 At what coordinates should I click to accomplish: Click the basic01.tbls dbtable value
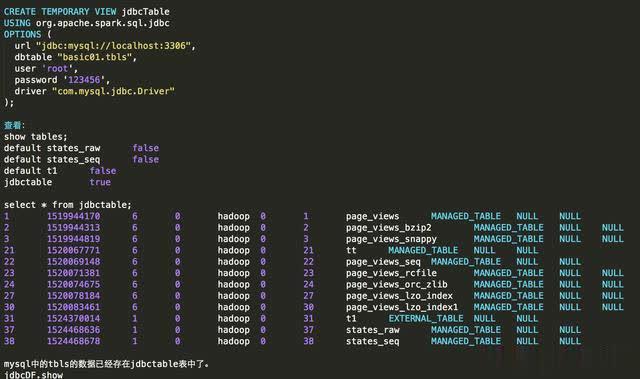(x=95, y=57)
